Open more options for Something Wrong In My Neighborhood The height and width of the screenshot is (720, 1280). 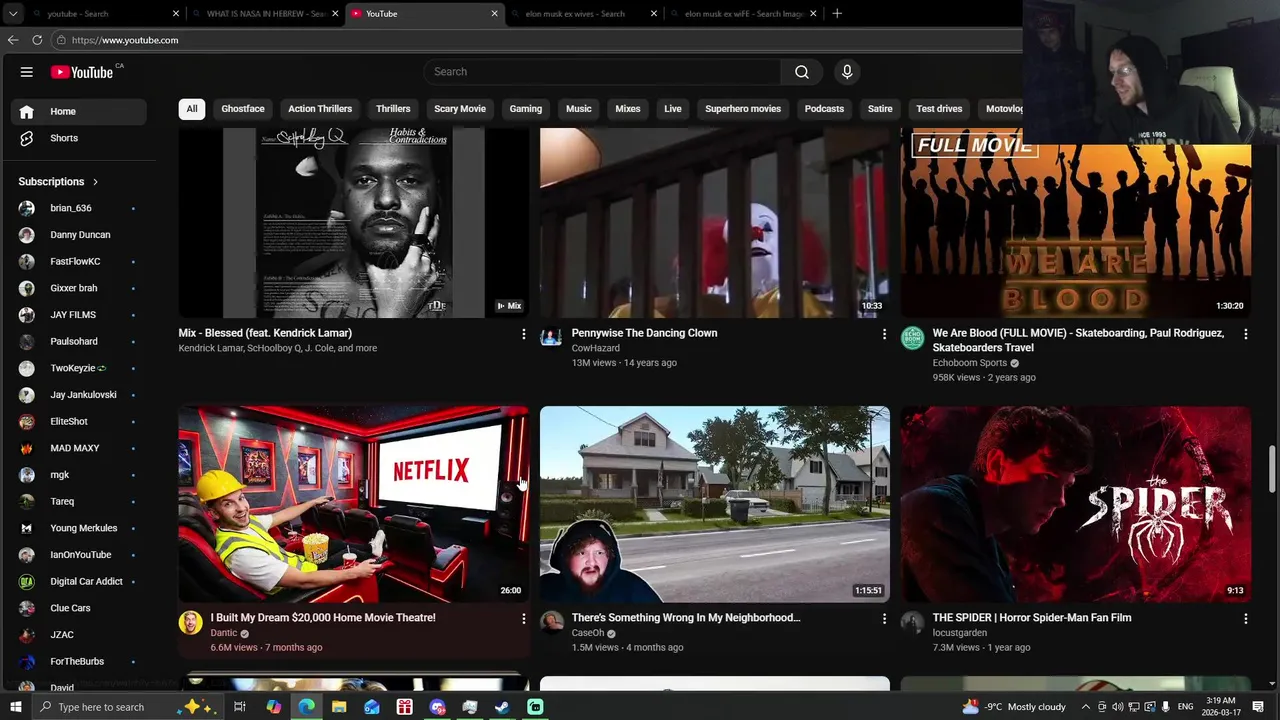tap(884, 619)
